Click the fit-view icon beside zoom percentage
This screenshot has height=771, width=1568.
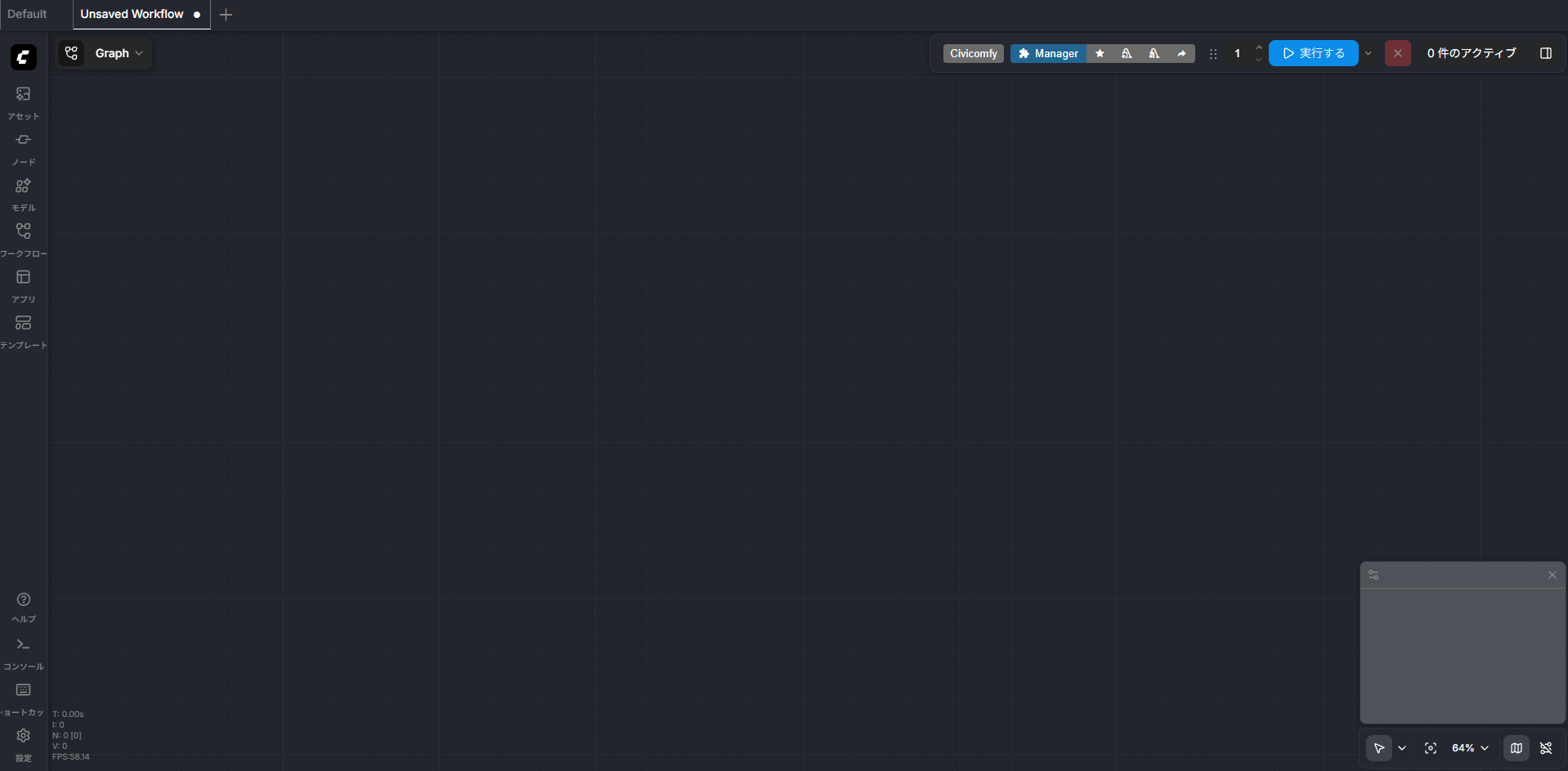(x=1431, y=748)
